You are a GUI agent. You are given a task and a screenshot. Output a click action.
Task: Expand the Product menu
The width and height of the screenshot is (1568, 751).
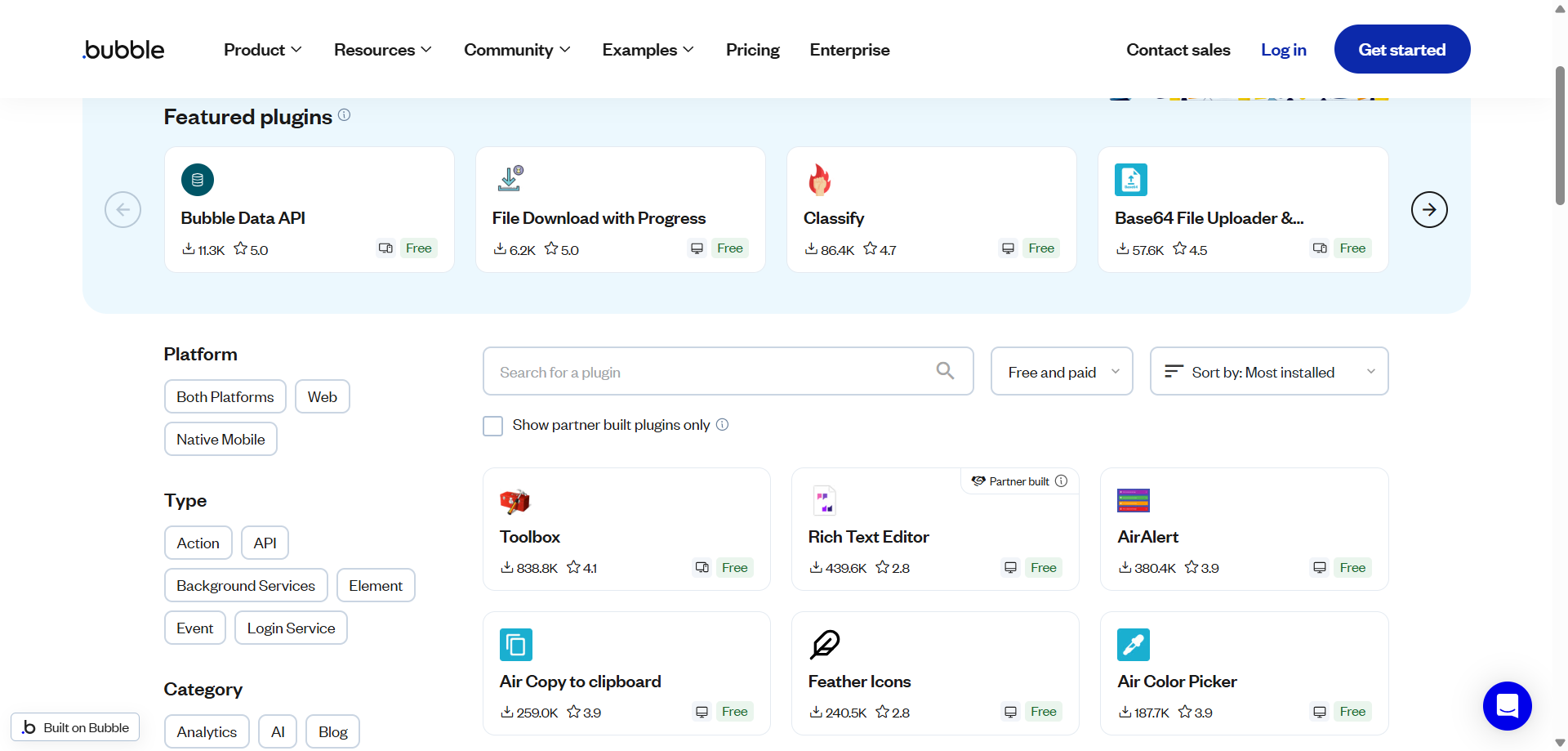point(263,50)
